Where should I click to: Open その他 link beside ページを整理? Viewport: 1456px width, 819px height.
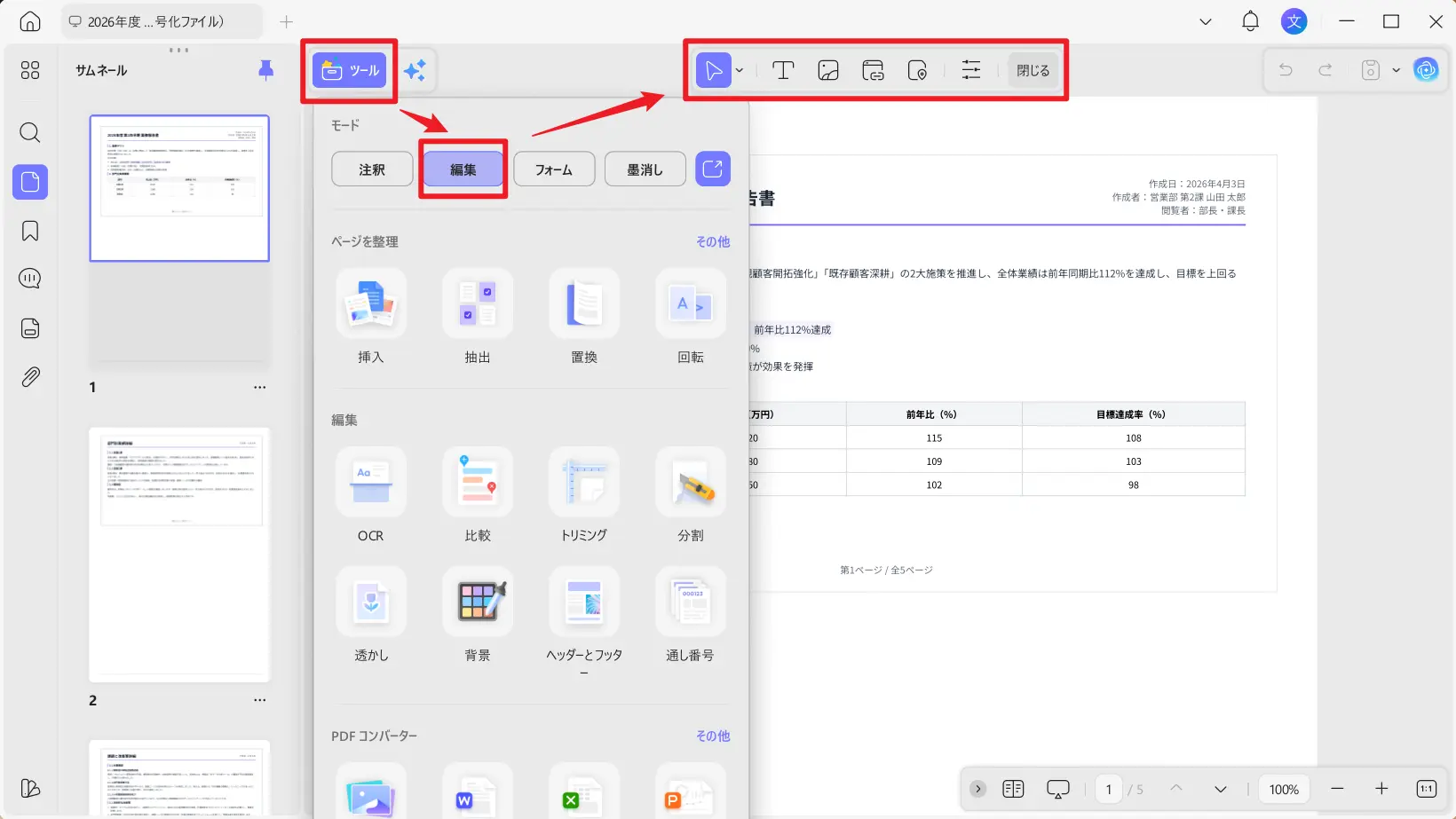tap(712, 240)
